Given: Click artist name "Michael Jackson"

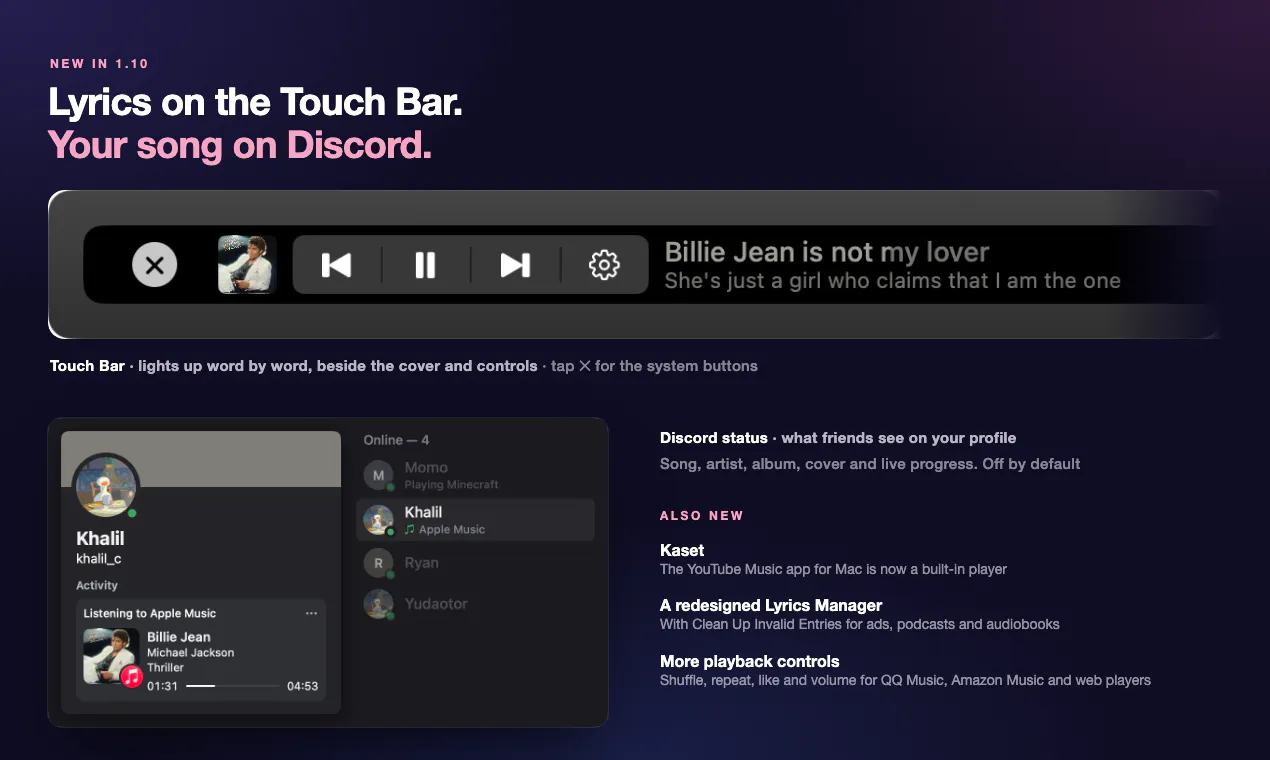Looking at the screenshot, I should click(191, 652).
